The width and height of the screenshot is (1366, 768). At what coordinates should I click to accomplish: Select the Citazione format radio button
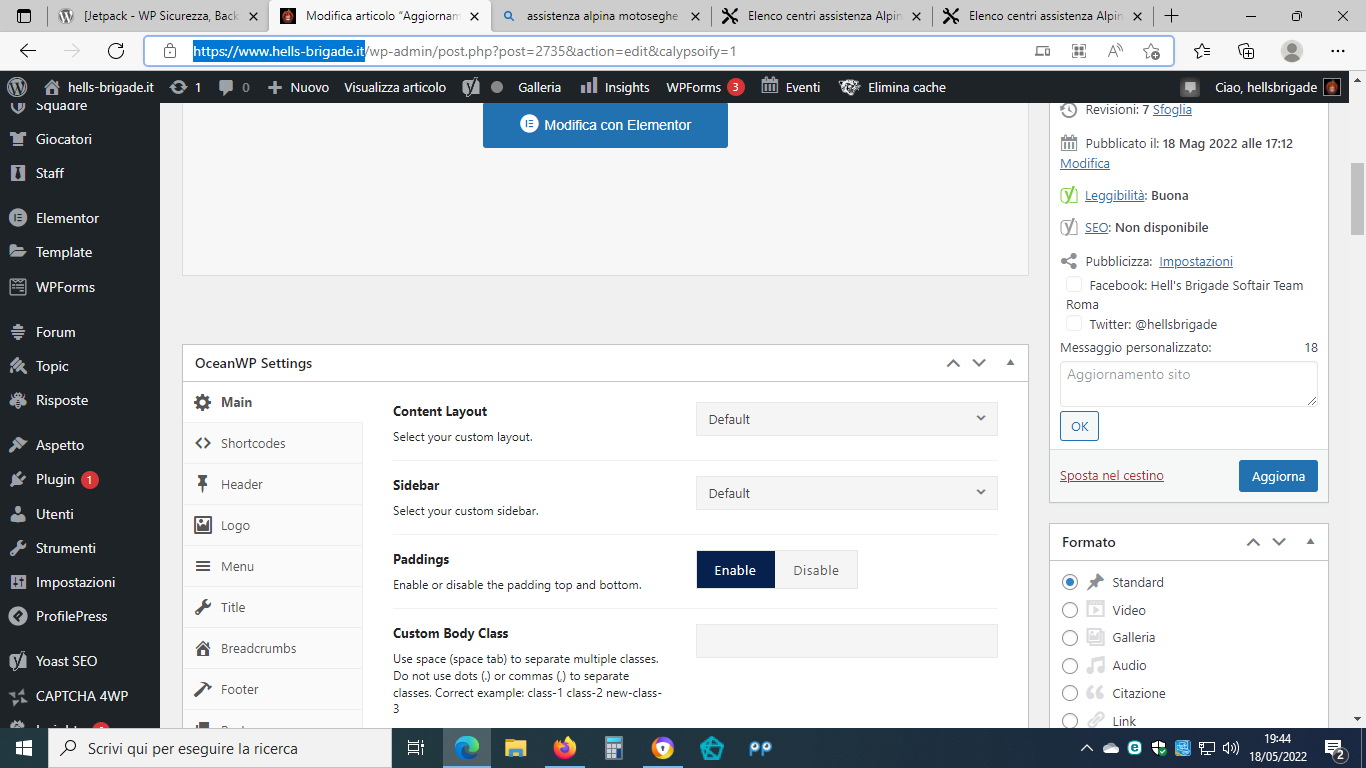[x=1070, y=693]
